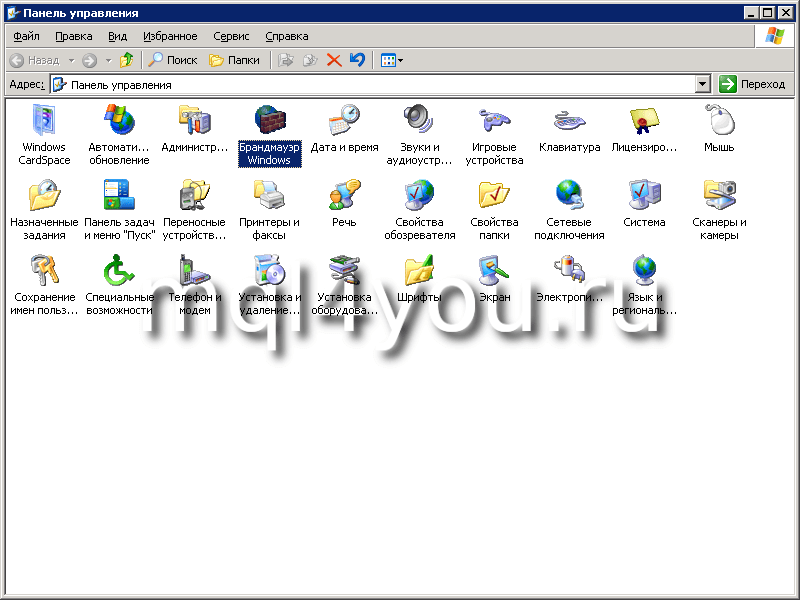Expand the Back button history arrow
Image resolution: width=800 pixels, height=600 pixels.
click(71, 60)
